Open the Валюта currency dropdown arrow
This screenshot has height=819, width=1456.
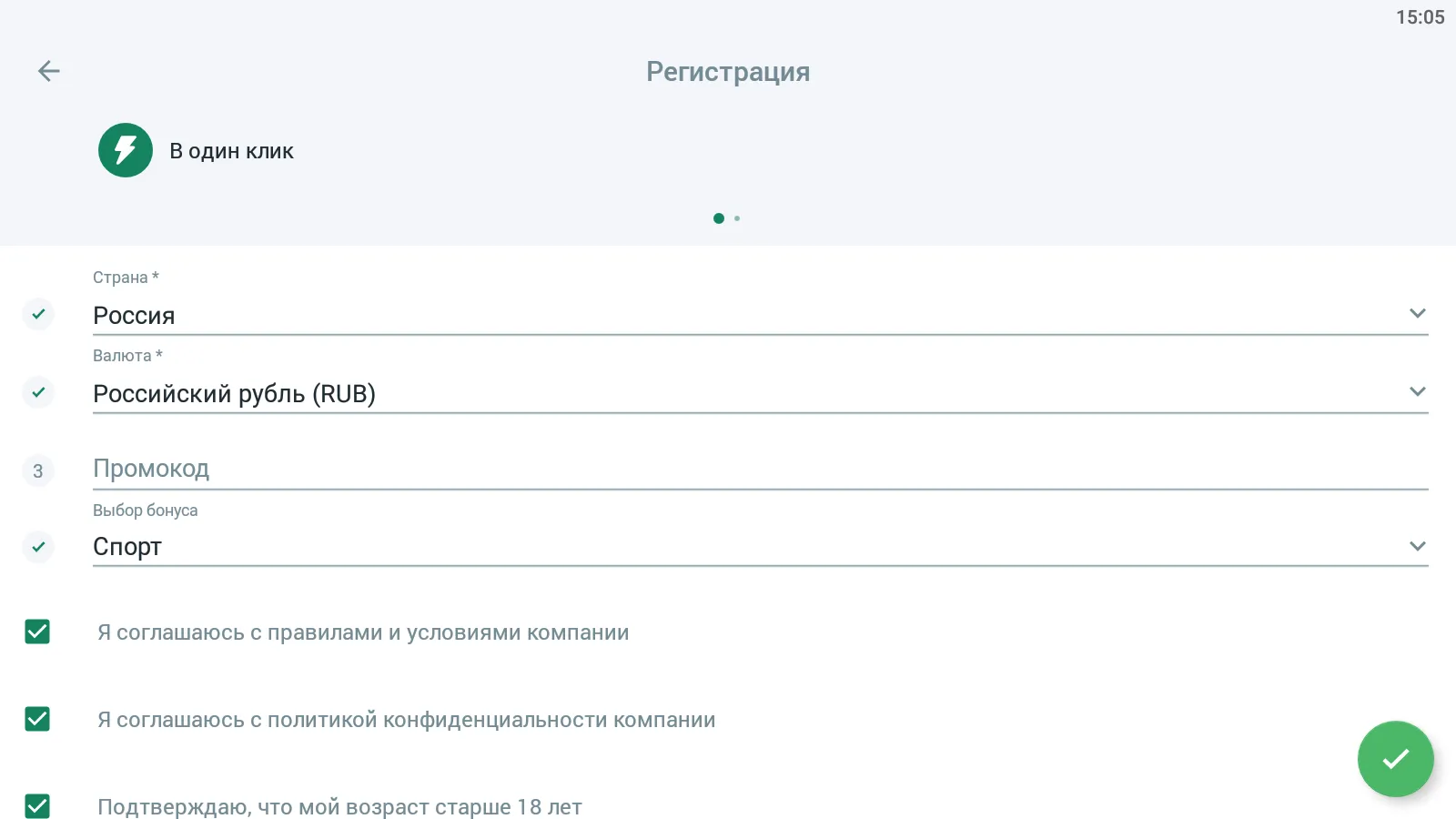click(x=1417, y=392)
